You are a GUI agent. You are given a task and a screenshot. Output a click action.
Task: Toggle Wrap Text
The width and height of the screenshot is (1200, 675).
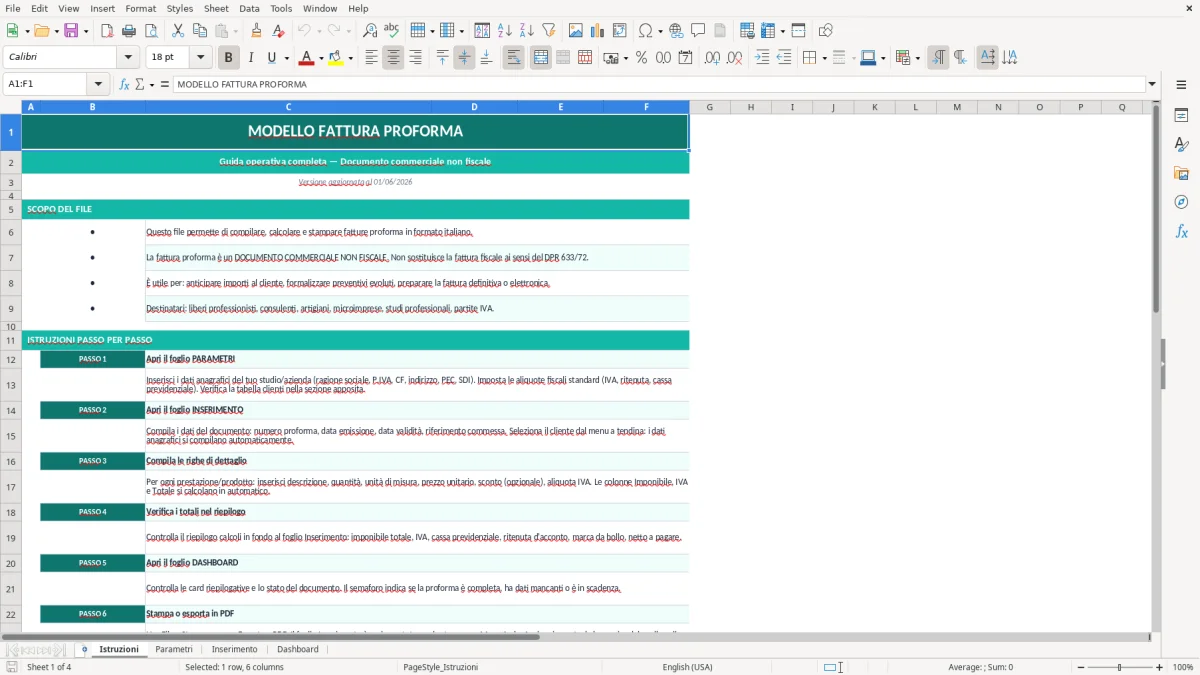pos(514,58)
